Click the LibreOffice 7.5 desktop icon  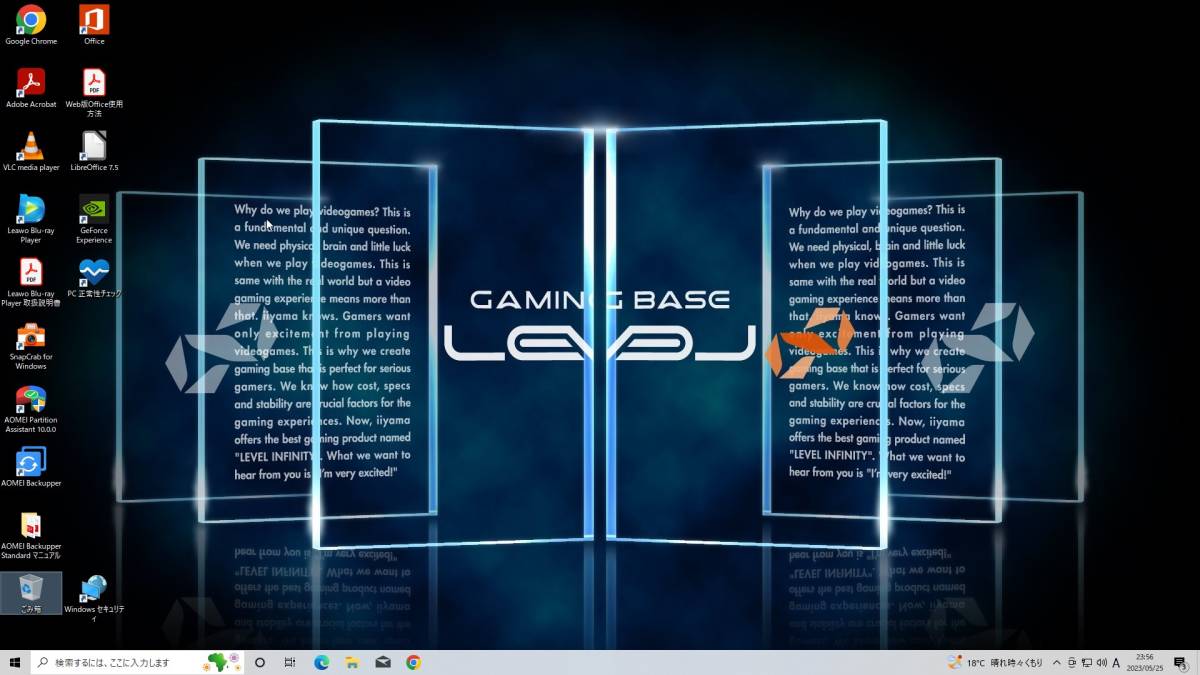94,151
